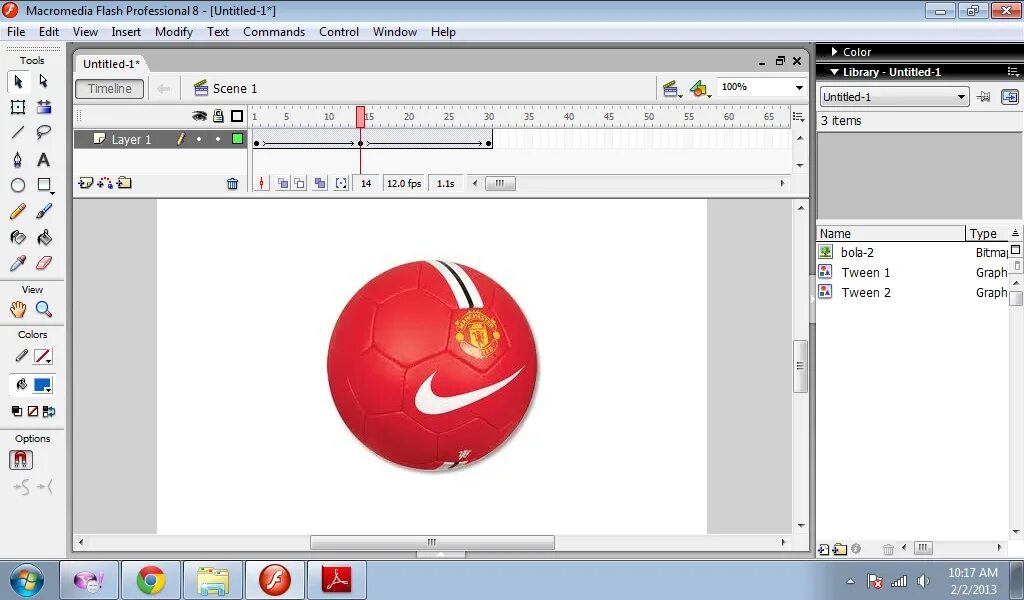Open the Edit Scene dropdown
The image size is (1024, 600).
[x=671, y=89]
